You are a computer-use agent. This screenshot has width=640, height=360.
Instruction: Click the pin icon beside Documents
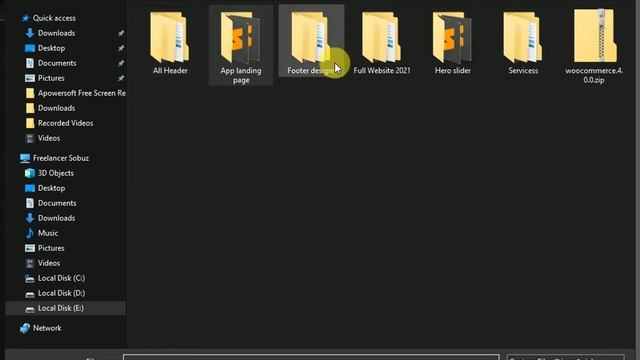tap(121, 63)
